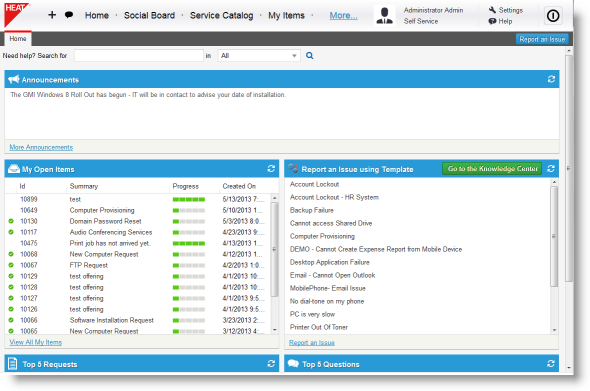Screen dimensions: 590x391
Task: Click the plus new item icon
Action: tap(52, 15)
